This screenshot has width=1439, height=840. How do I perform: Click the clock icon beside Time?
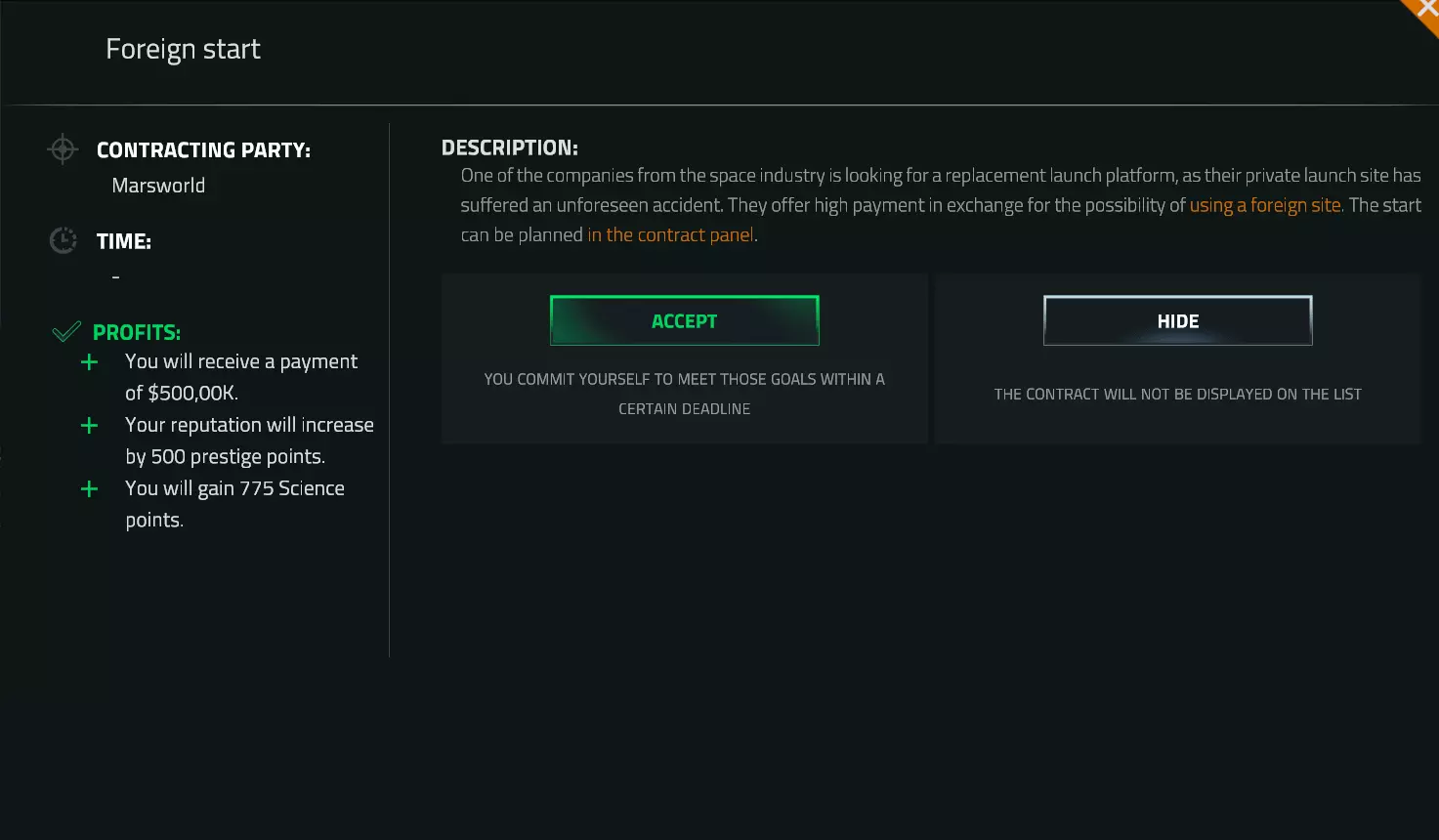(x=63, y=240)
